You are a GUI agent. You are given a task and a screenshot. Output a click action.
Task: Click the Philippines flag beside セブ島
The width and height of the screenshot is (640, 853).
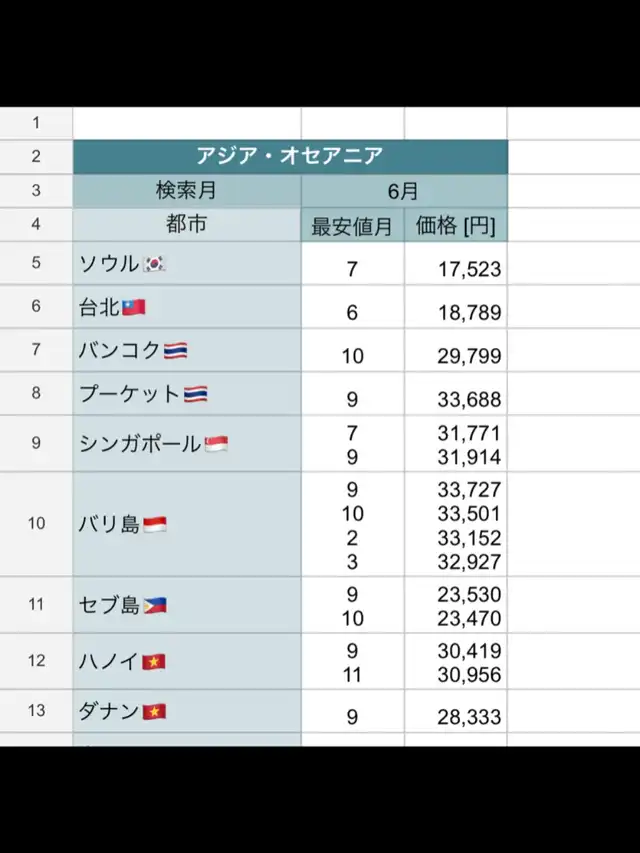[155, 605]
